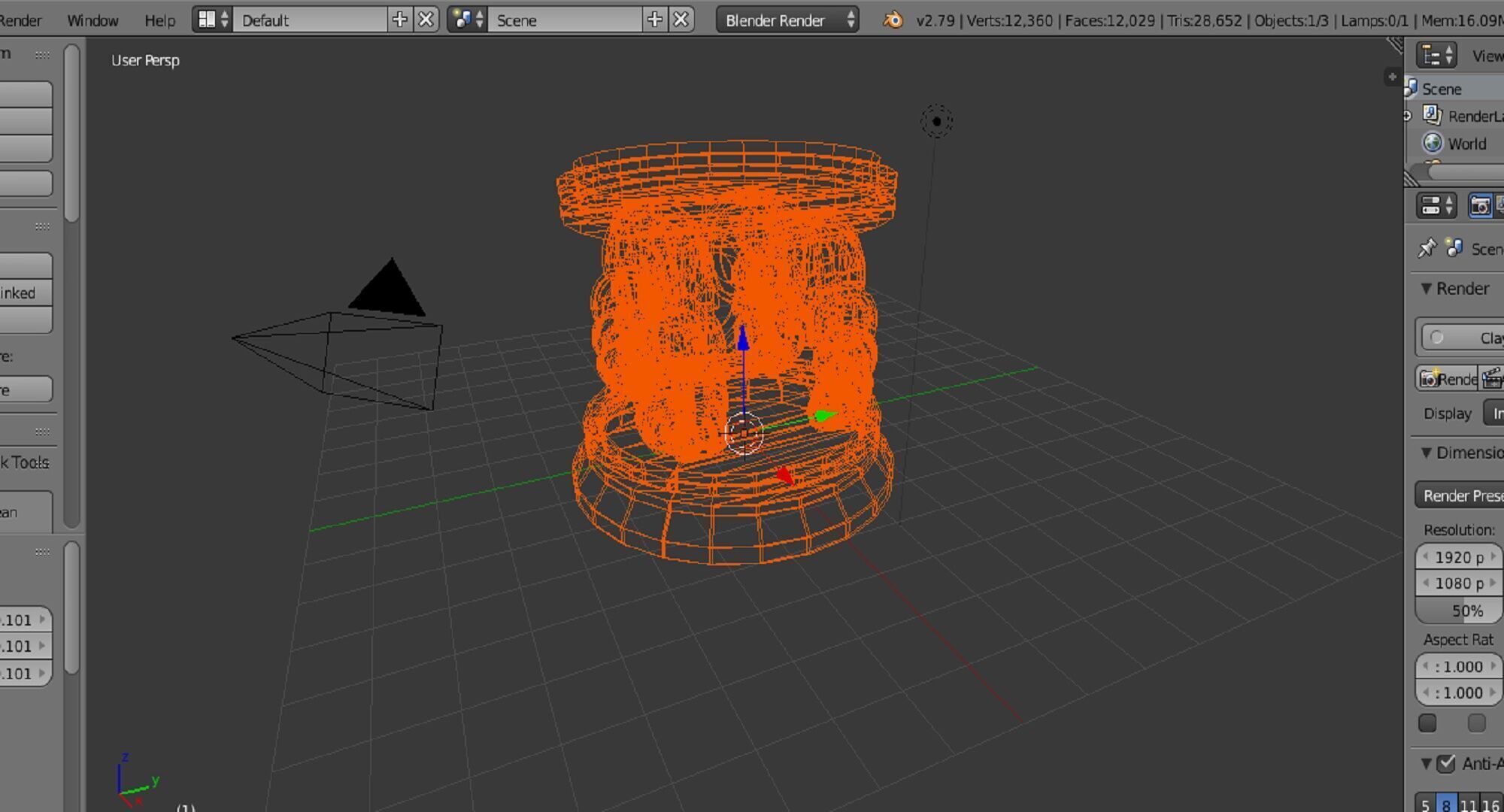The height and width of the screenshot is (812, 1504).
Task: Add a new scene with plus button
Action: click(x=655, y=20)
